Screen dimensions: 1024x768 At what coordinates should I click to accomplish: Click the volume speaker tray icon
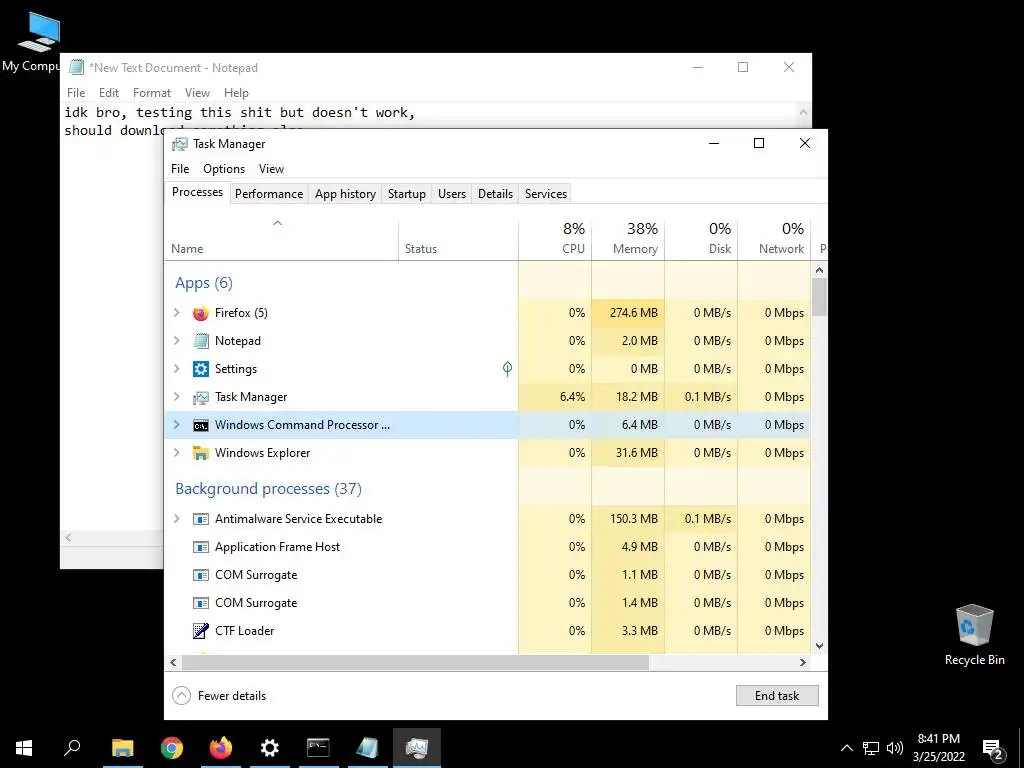coord(895,748)
